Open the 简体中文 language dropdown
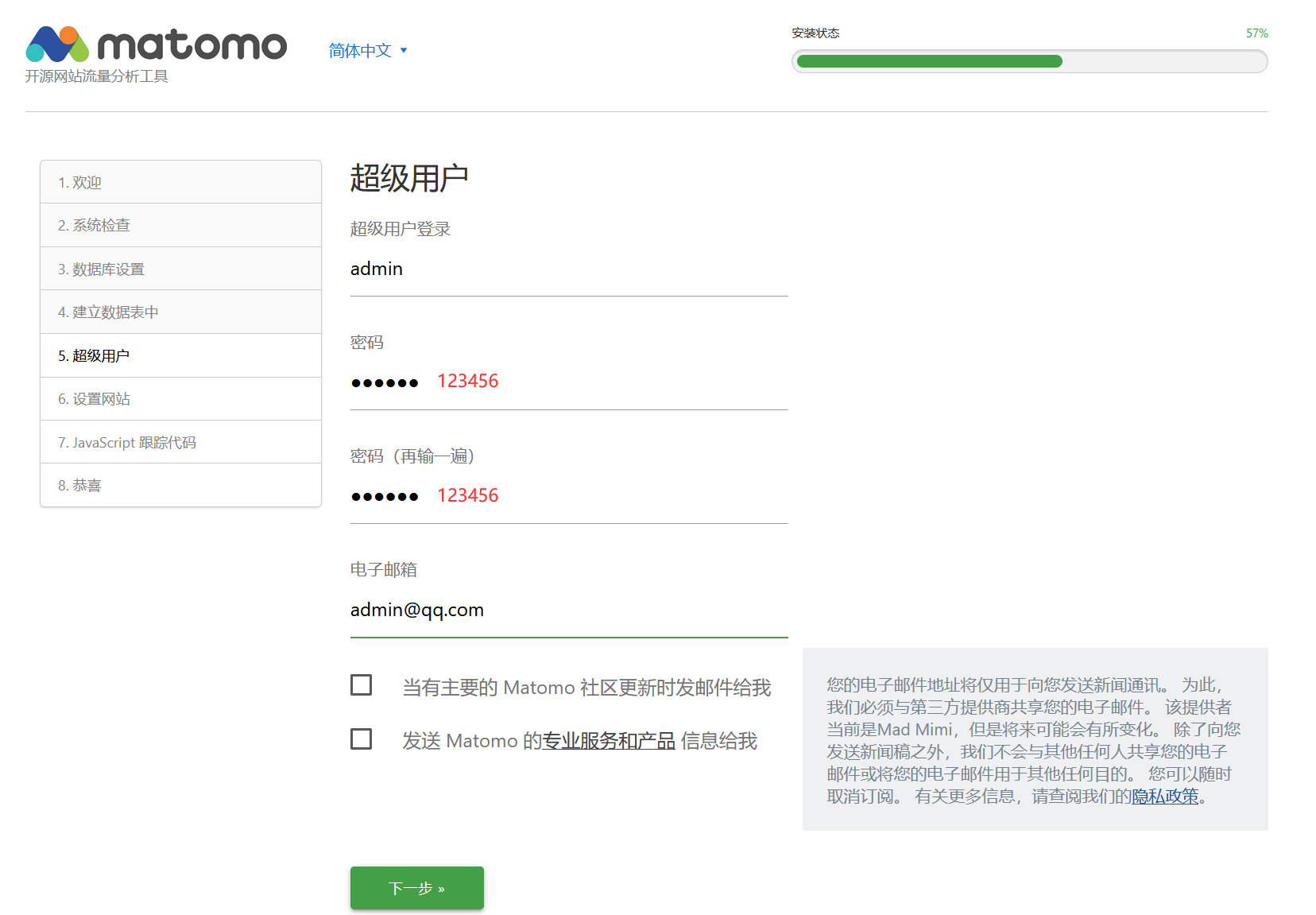1316x915 pixels. click(368, 50)
